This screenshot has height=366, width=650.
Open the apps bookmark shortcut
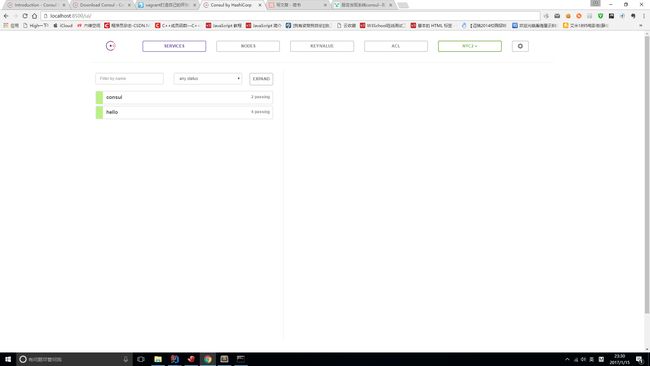coord(11,25)
